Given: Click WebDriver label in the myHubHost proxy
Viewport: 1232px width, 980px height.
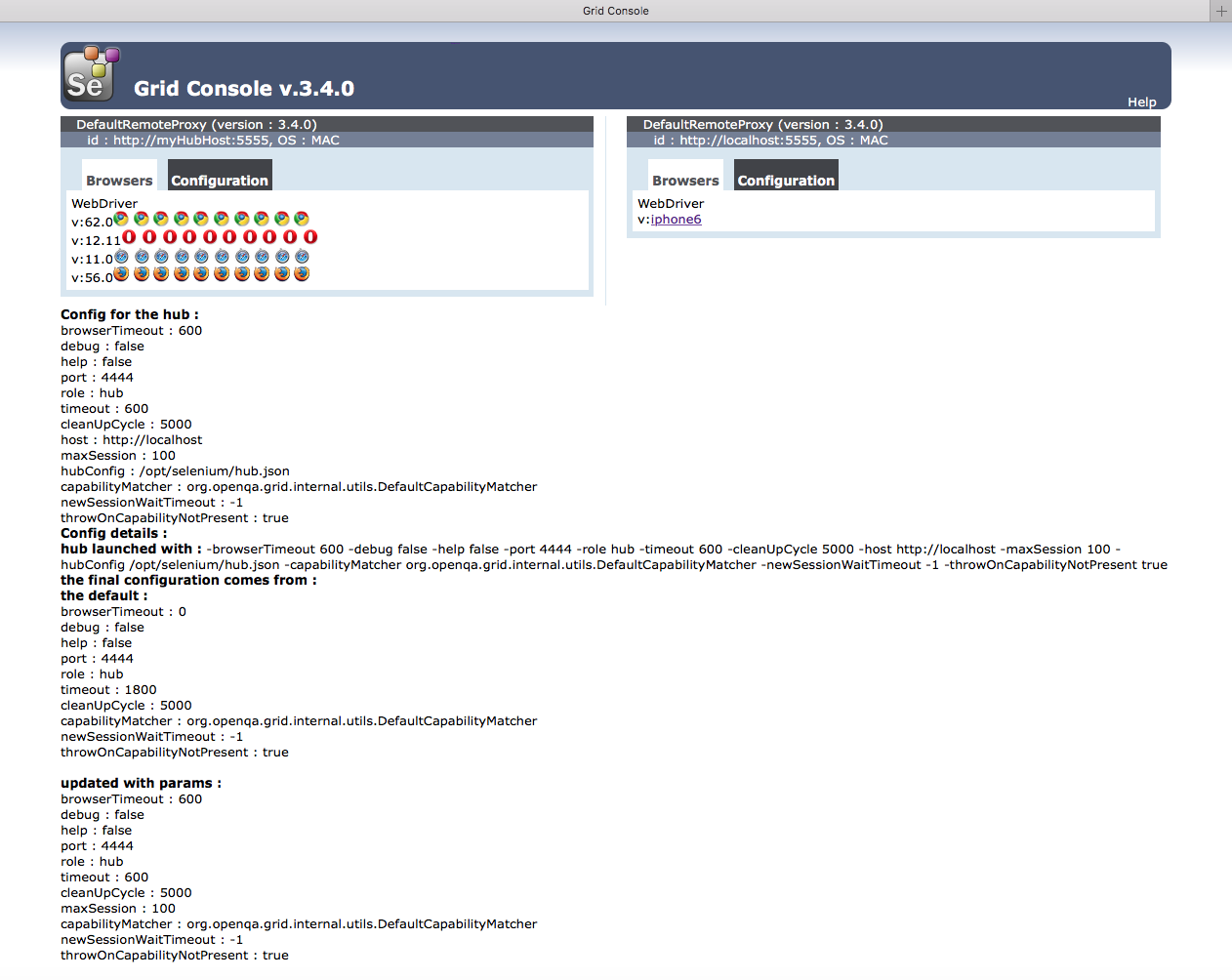Looking at the screenshot, I should pyautogui.click(x=104, y=204).
